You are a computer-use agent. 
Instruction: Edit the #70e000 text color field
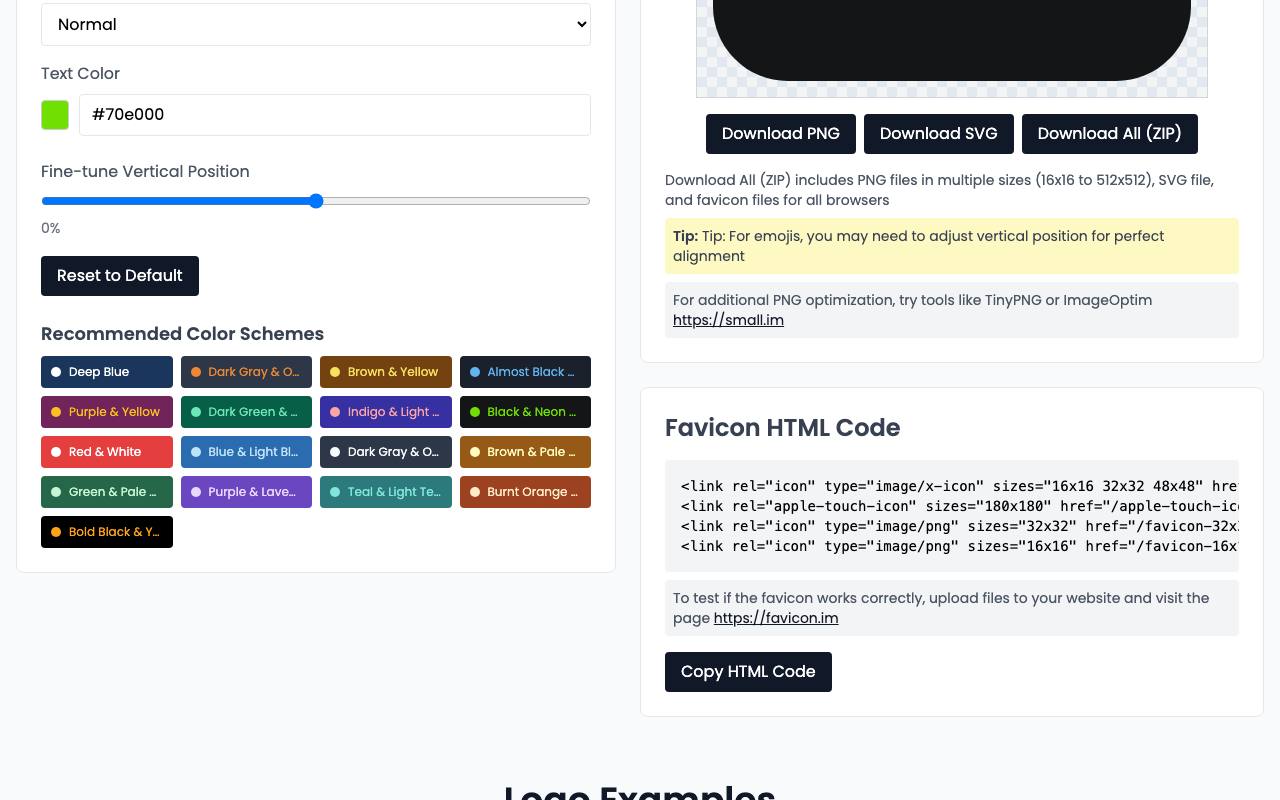[x=335, y=115]
